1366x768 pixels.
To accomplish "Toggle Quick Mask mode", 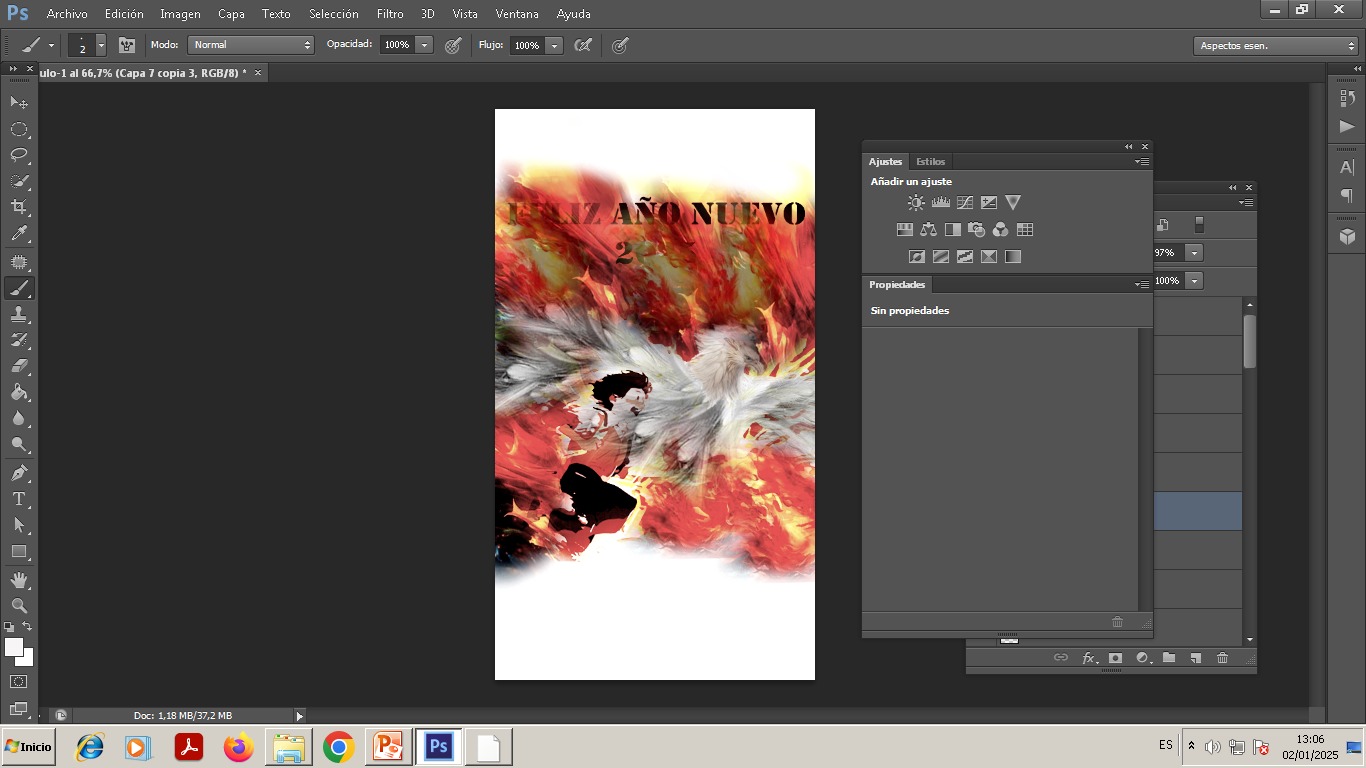I will coord(19,682).
